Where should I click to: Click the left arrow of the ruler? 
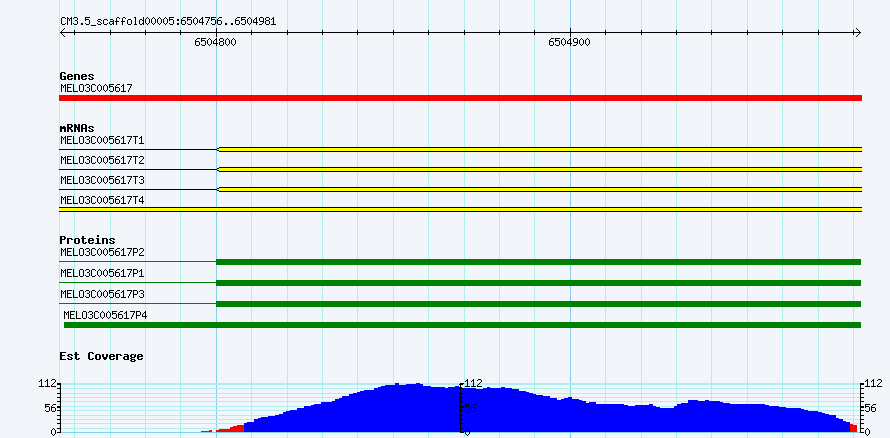click(x=62, y=32)
